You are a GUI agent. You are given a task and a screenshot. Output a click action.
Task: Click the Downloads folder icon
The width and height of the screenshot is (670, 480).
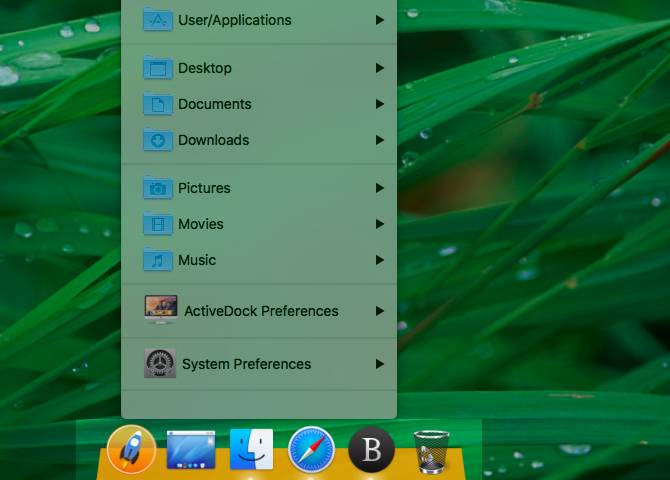coord(158,140)
